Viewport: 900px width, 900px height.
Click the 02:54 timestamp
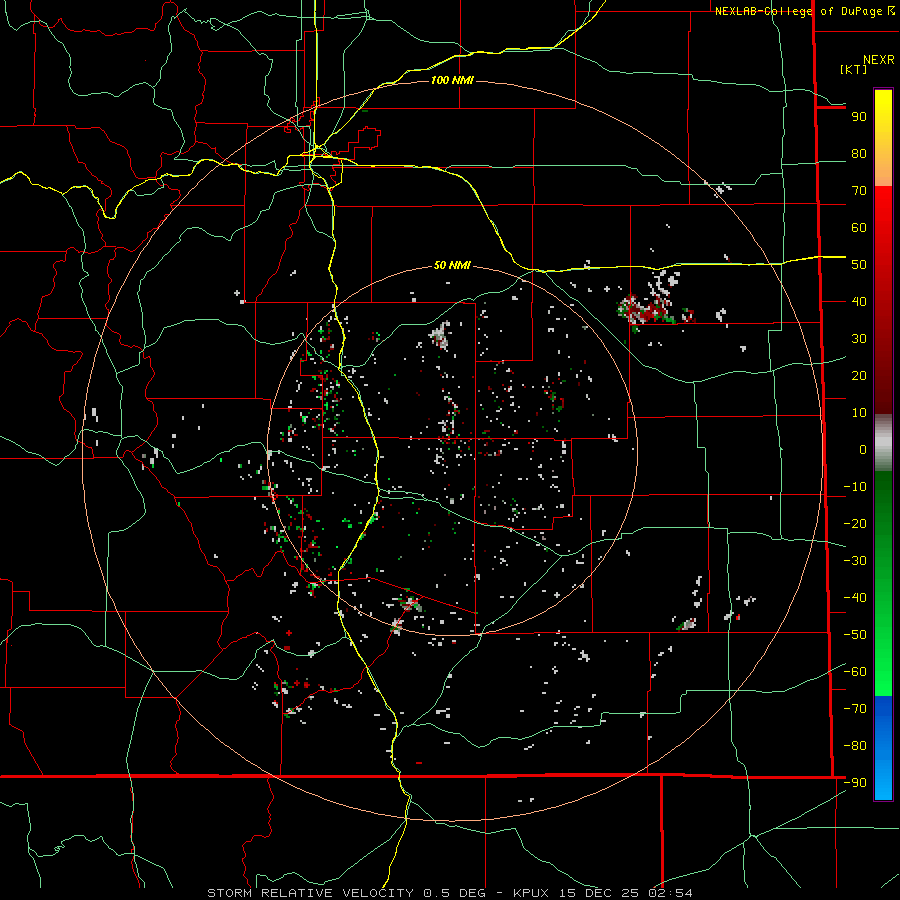[x=670, y=893]
